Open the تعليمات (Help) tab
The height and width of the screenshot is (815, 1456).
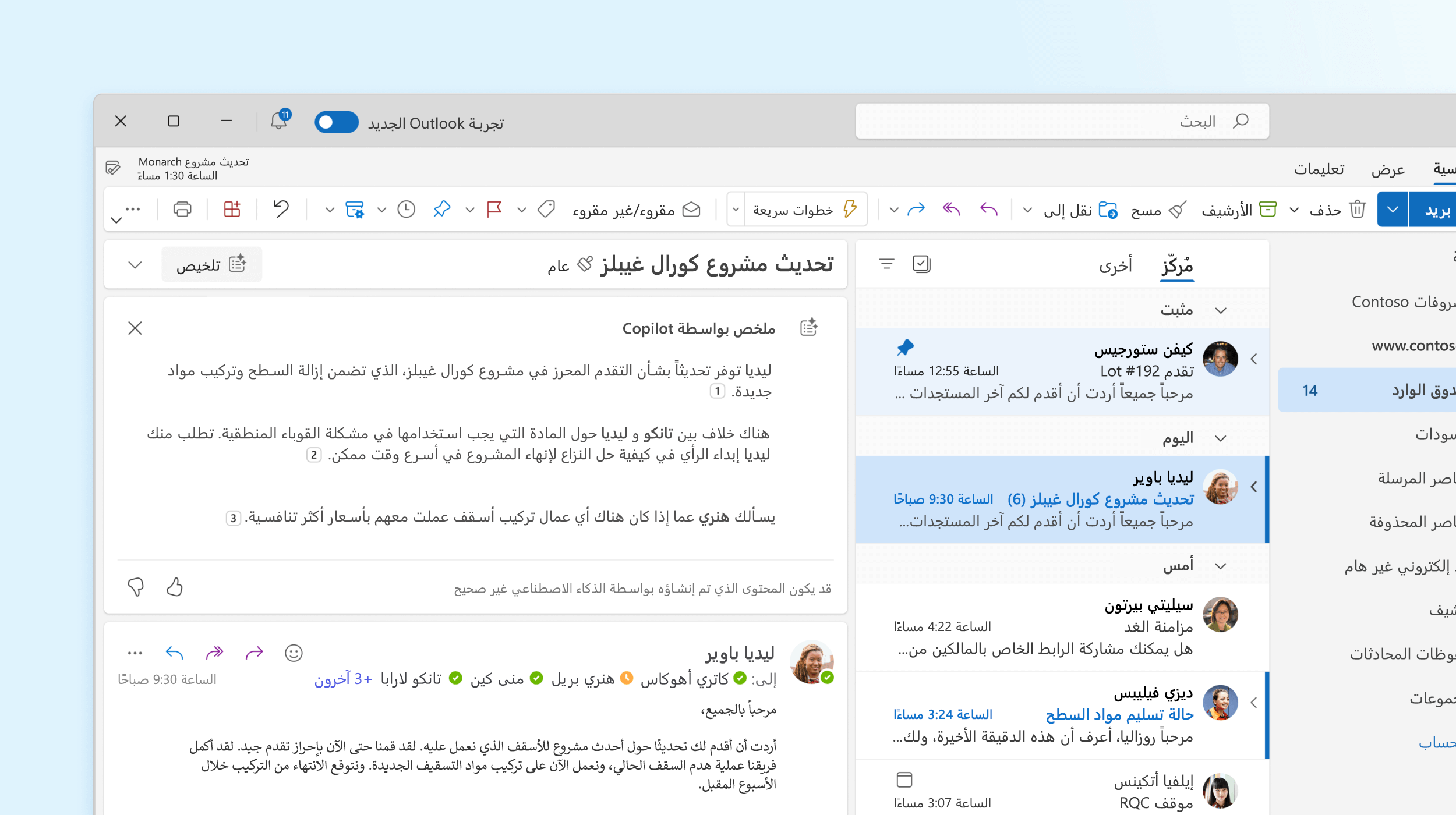point(1319,169)
